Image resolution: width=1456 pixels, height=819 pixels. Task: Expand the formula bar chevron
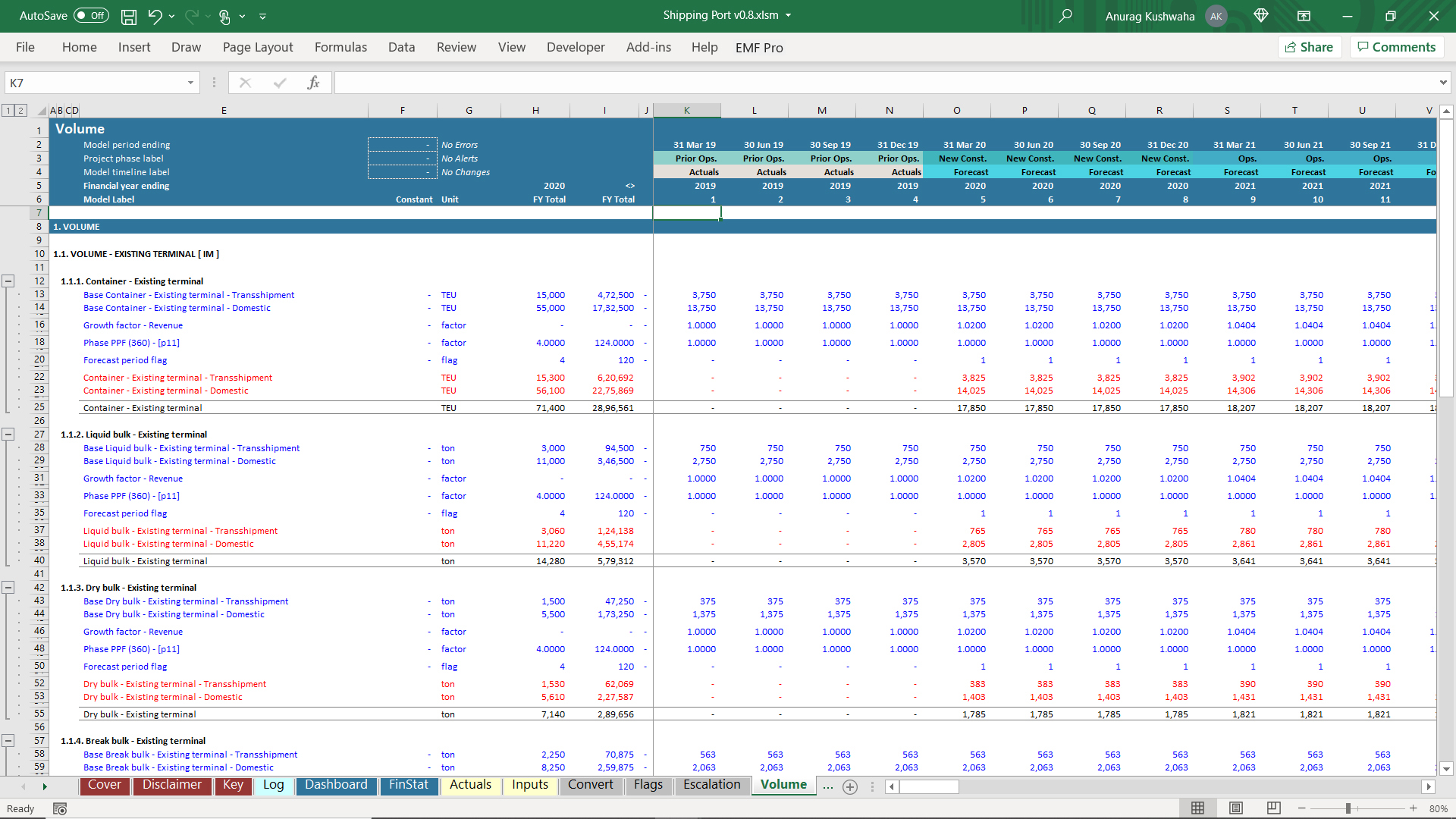point(1442,83)
